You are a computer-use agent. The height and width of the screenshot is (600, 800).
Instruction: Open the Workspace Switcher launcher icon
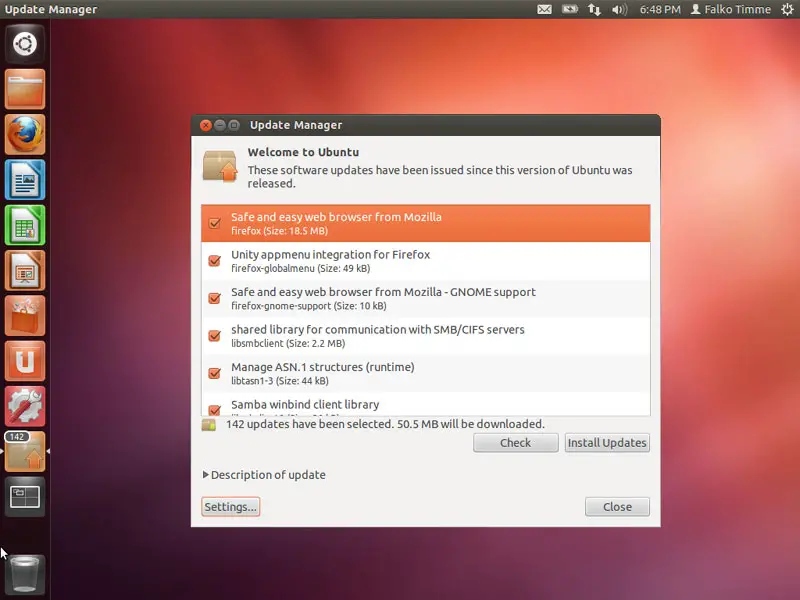click(x=25, y=497)
